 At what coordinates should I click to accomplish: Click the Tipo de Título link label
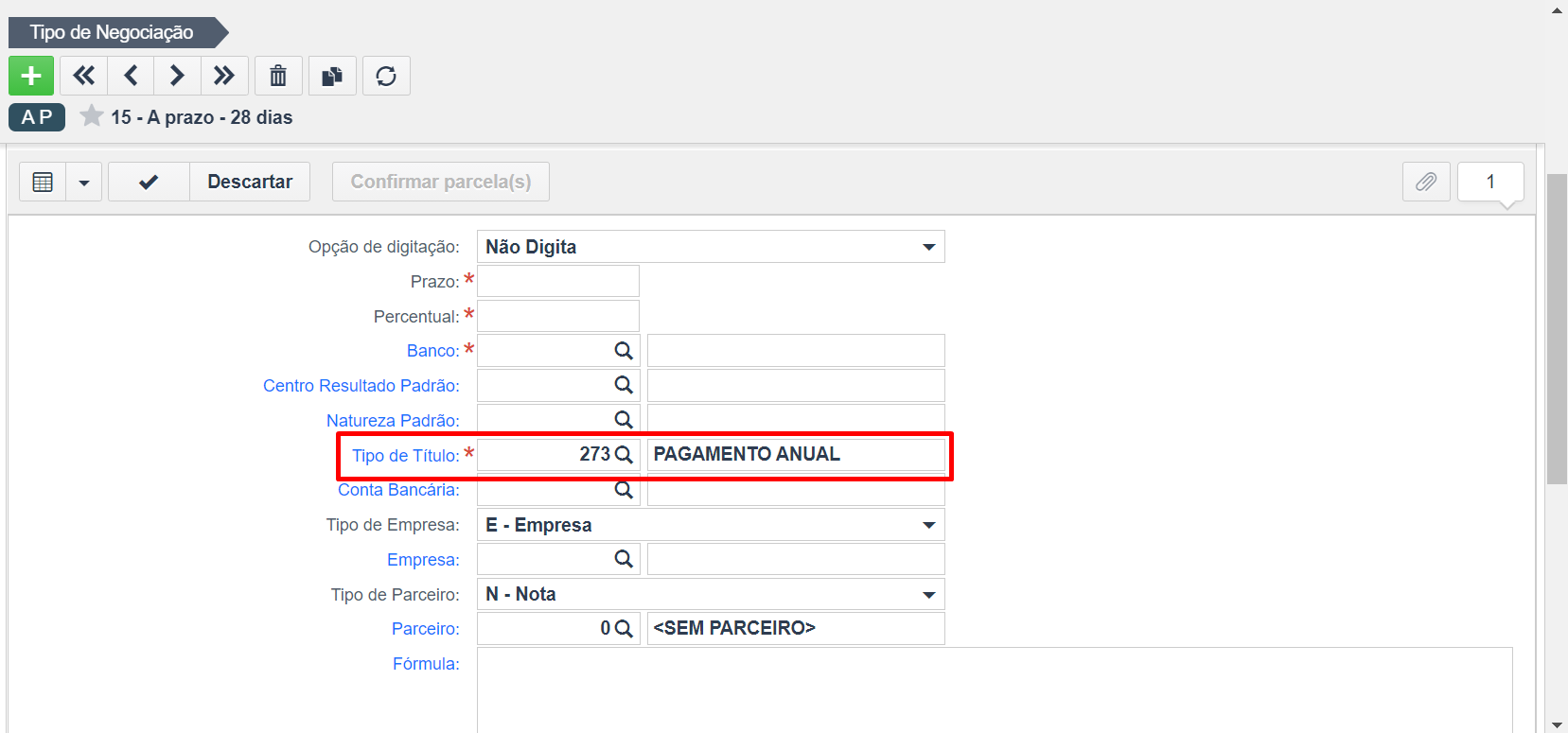(x=406, y=456)
